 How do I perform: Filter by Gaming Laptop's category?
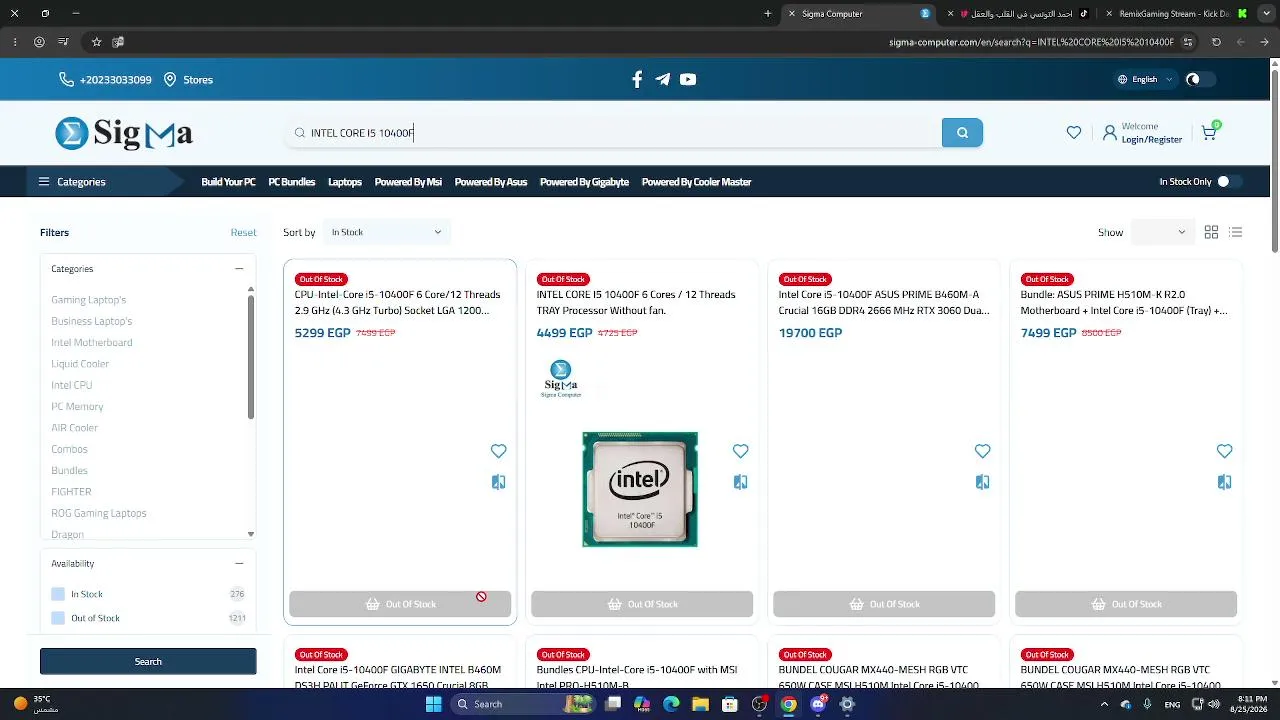click(x=89, y=300)
